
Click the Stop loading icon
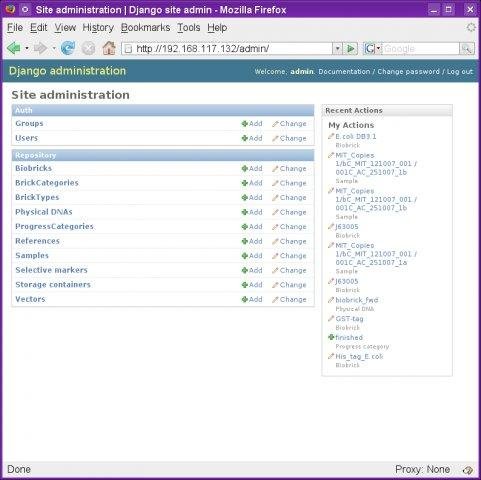(88, 49)
